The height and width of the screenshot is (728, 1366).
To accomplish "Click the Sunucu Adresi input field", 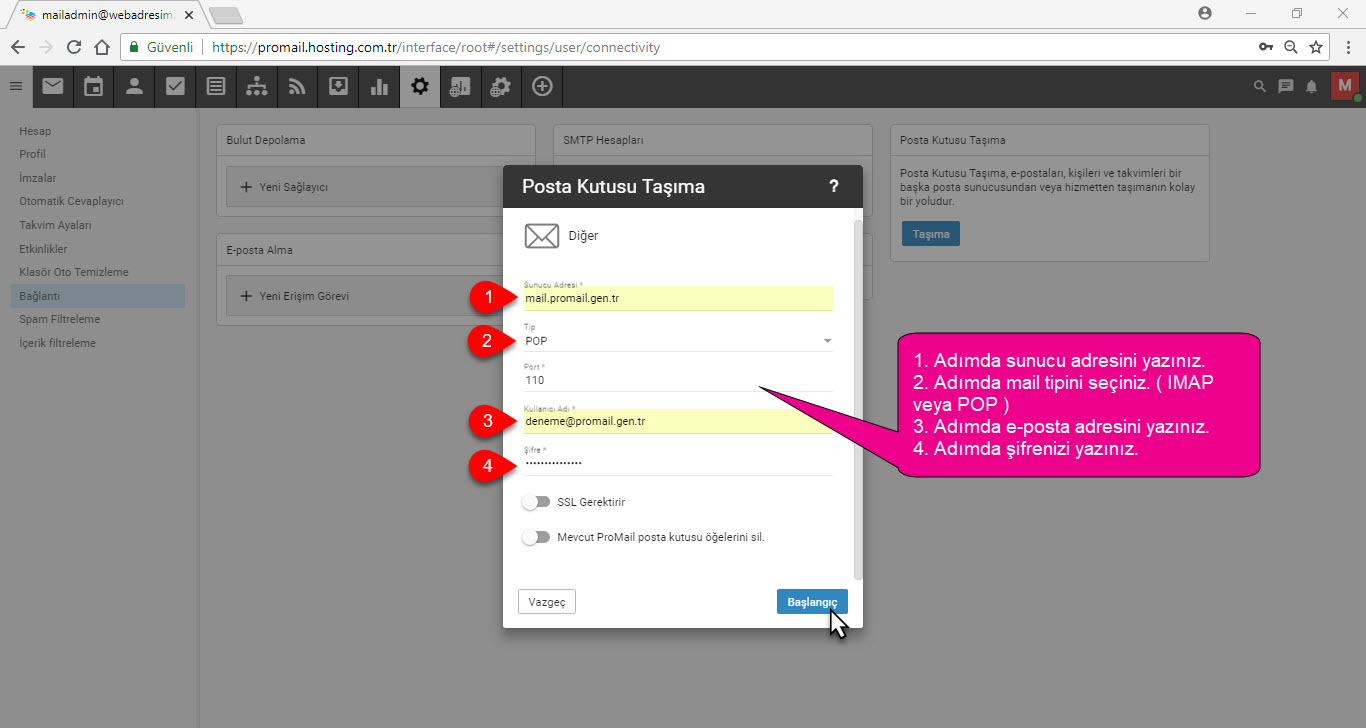I will [x=678, y=298].
